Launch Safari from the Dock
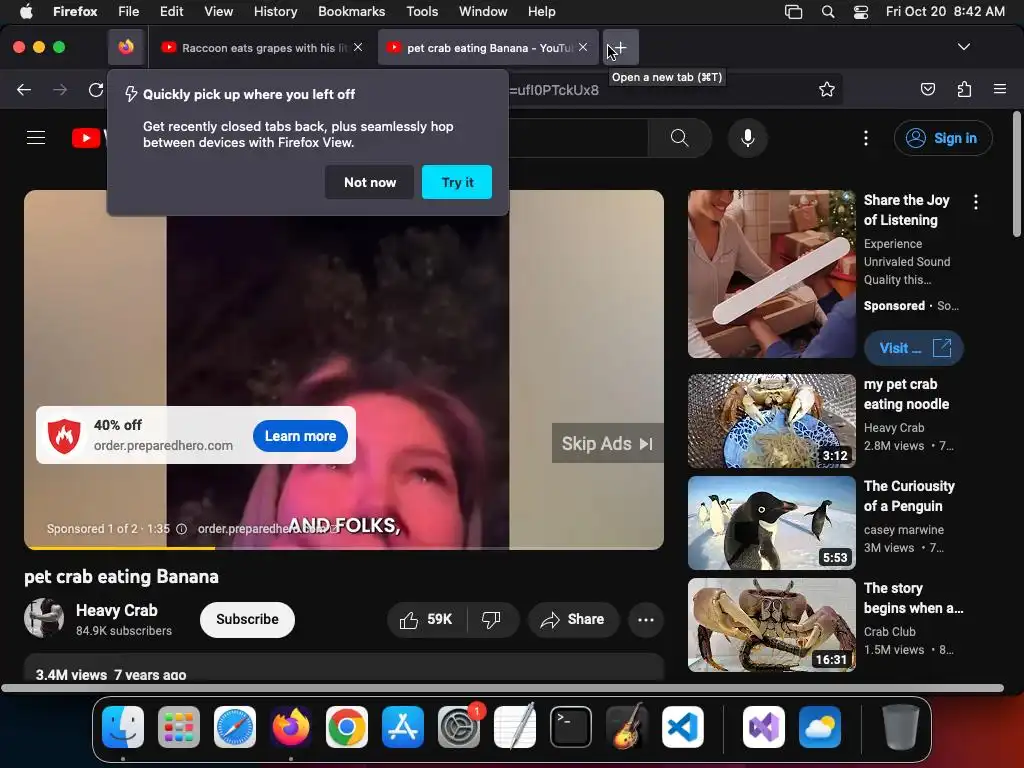Screen dimensions: 1024x768 (x=235, y=727)
